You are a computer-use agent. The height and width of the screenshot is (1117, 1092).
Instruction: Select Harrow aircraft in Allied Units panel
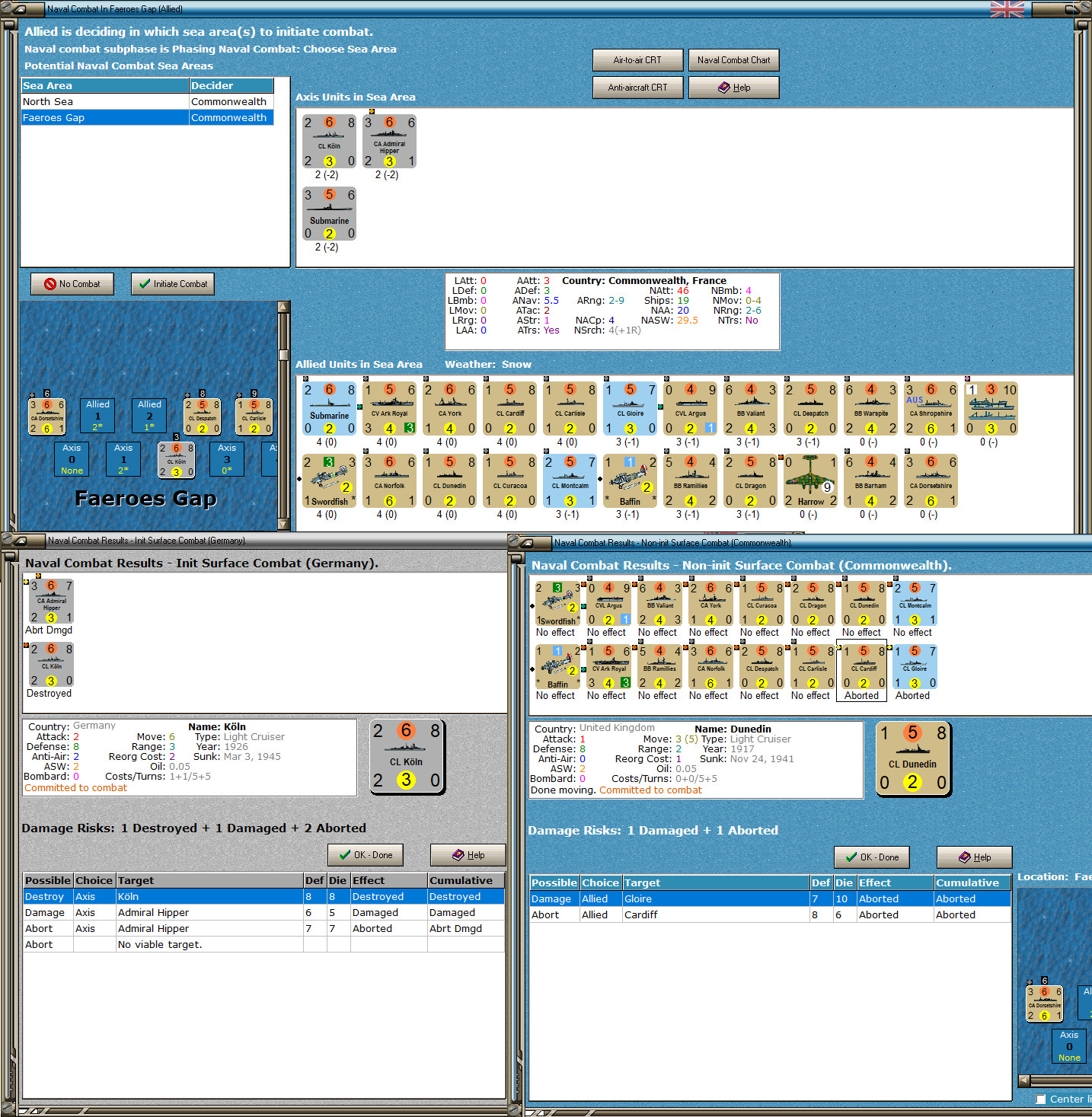click(x=810, y=481)
